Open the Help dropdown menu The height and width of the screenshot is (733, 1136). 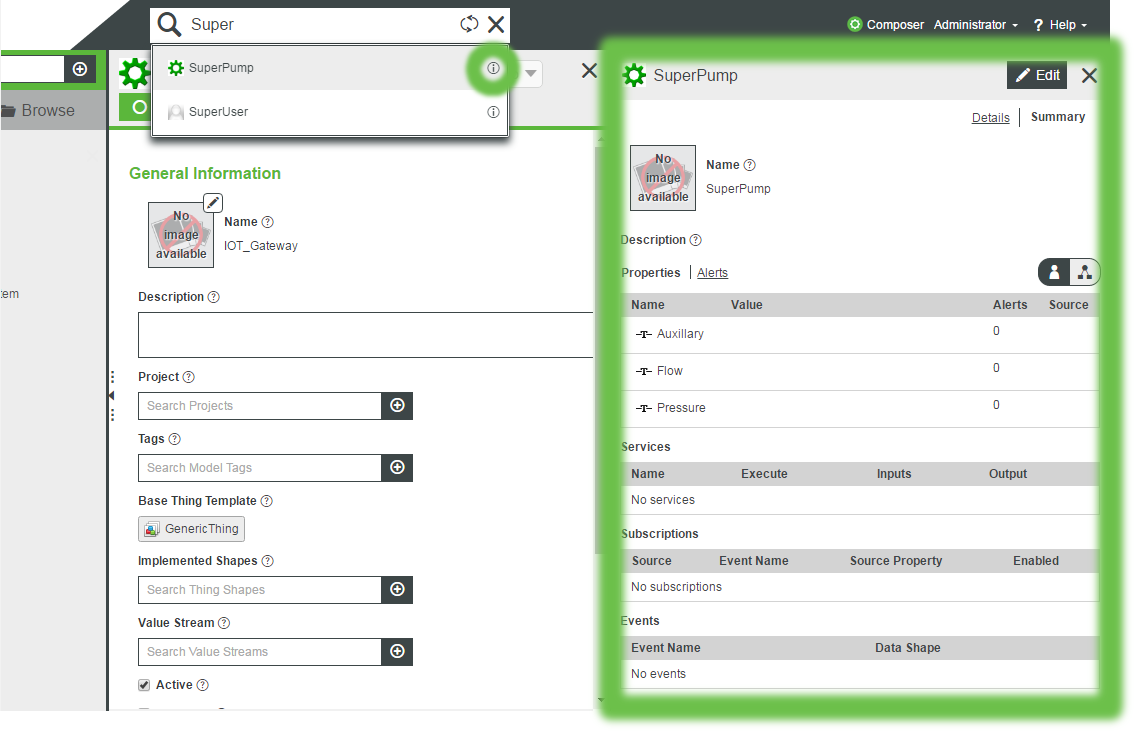pos(1060,25)
